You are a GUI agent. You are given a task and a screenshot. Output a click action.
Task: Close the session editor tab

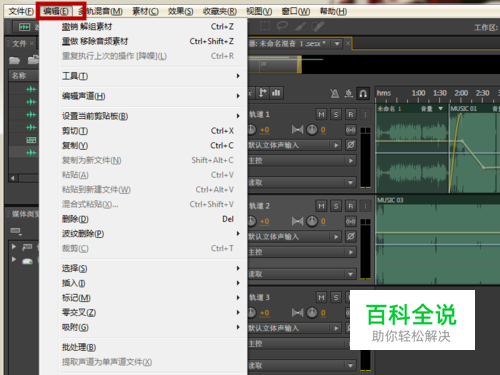(x=348, y=43)
